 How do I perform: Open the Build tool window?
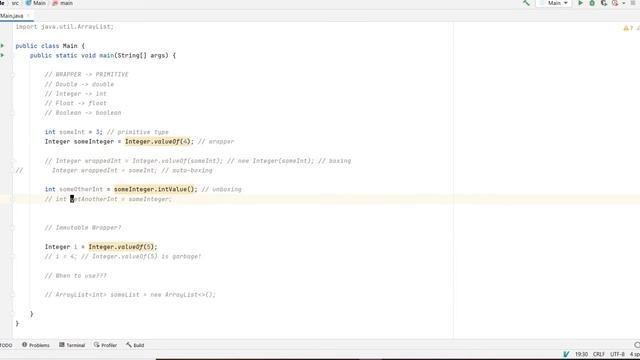click(135, 345)
